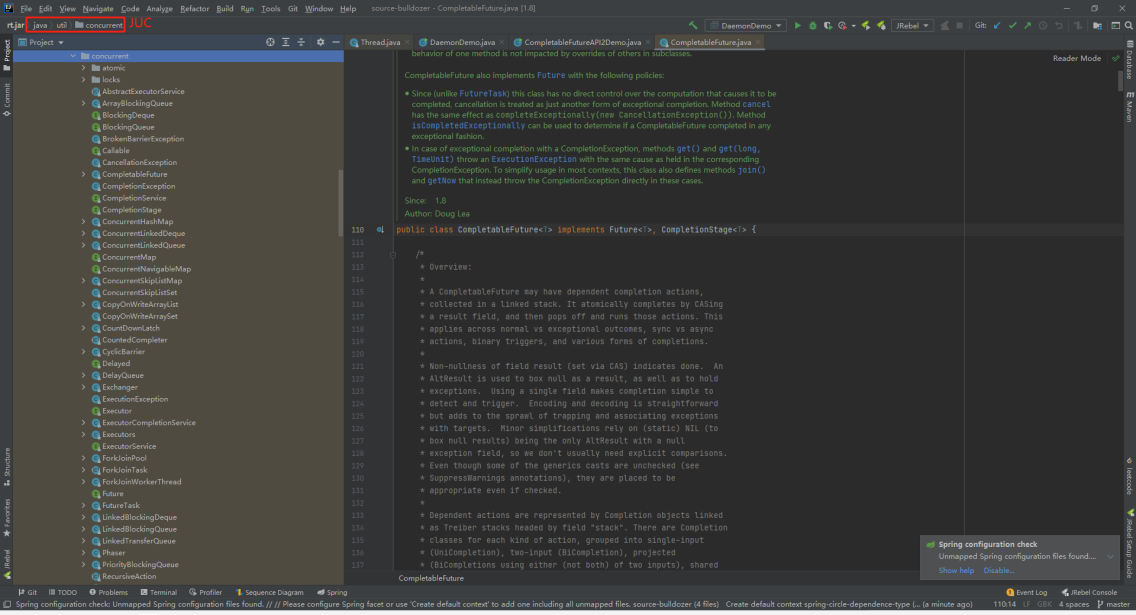
Task: Run DaemonDemo with the green play button
Action: [798, 25]
